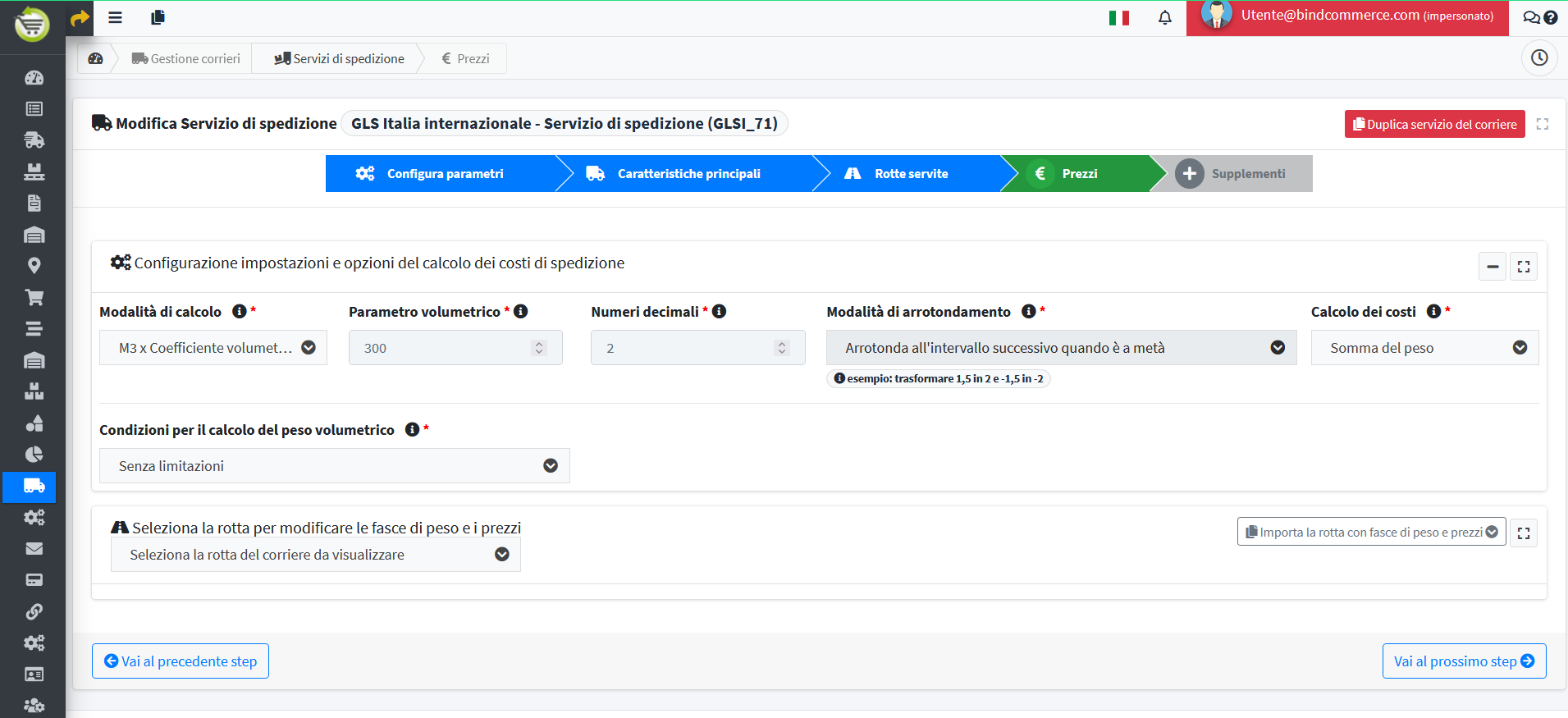Collapse the configuration panel with minus button

tap(1493, 267)
